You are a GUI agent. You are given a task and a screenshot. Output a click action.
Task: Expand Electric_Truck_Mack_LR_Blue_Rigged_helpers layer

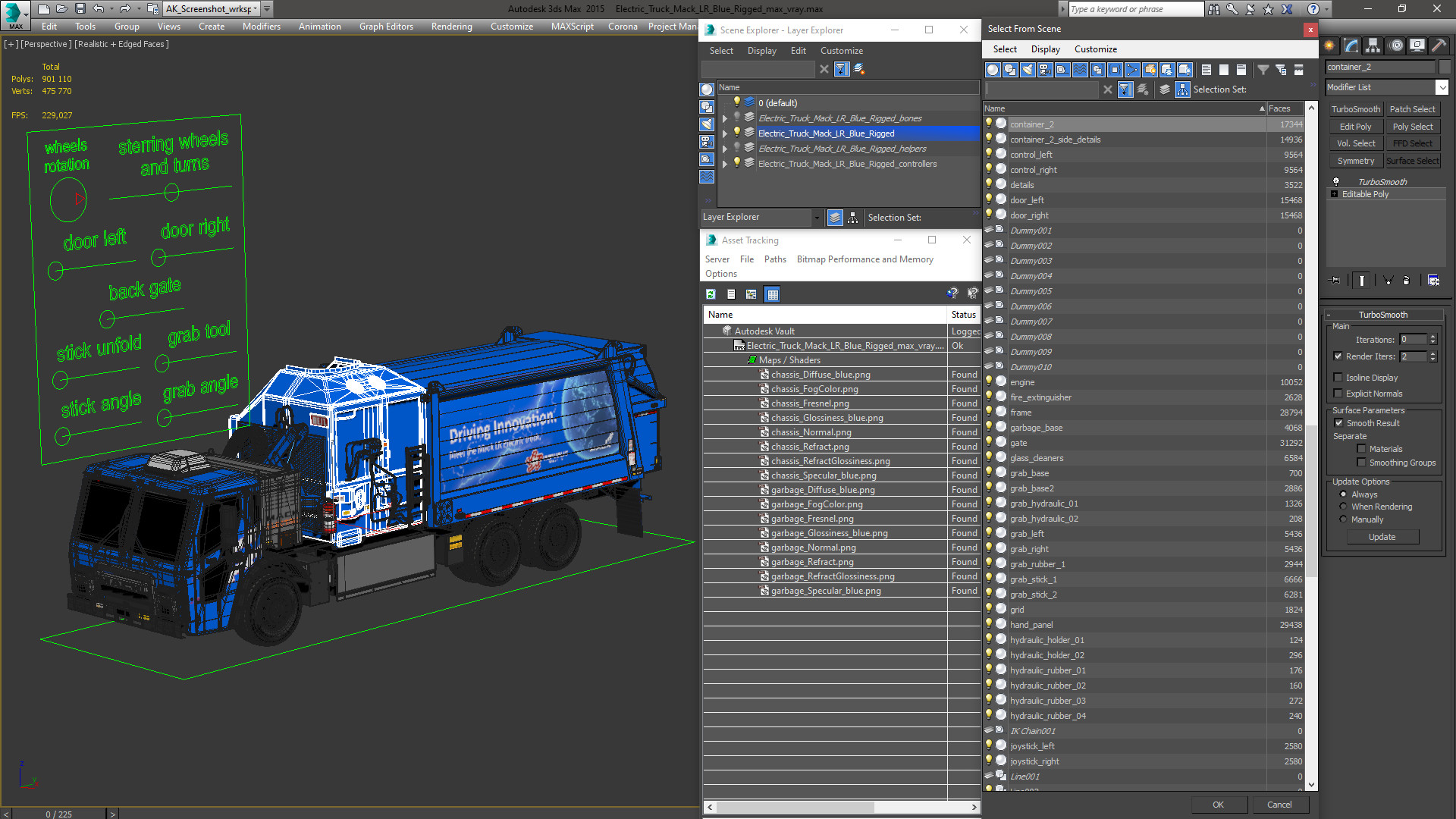(x=725, y=149)
